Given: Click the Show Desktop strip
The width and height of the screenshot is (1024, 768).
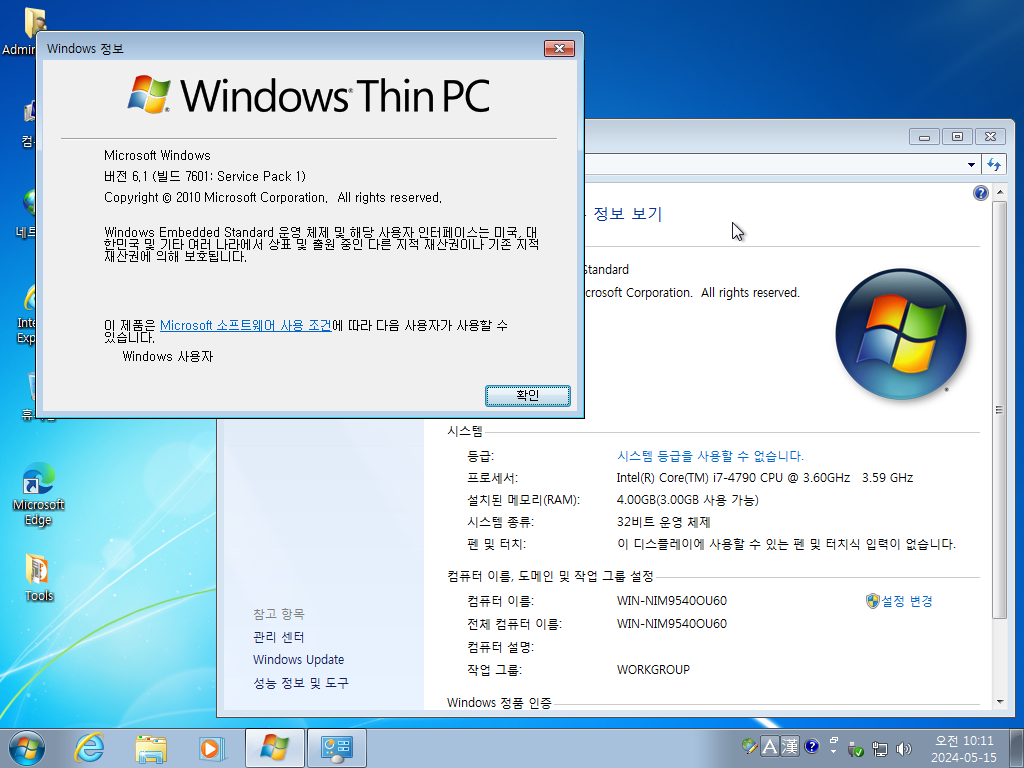Looking at the screenshot, I should click(1017, 748).
